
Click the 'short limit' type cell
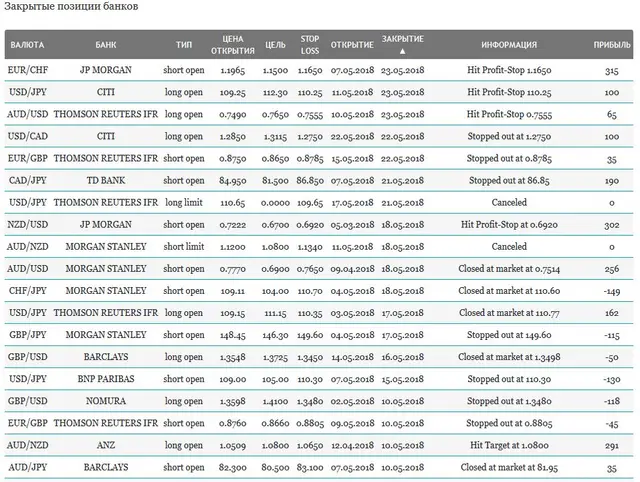coord(184,247)
